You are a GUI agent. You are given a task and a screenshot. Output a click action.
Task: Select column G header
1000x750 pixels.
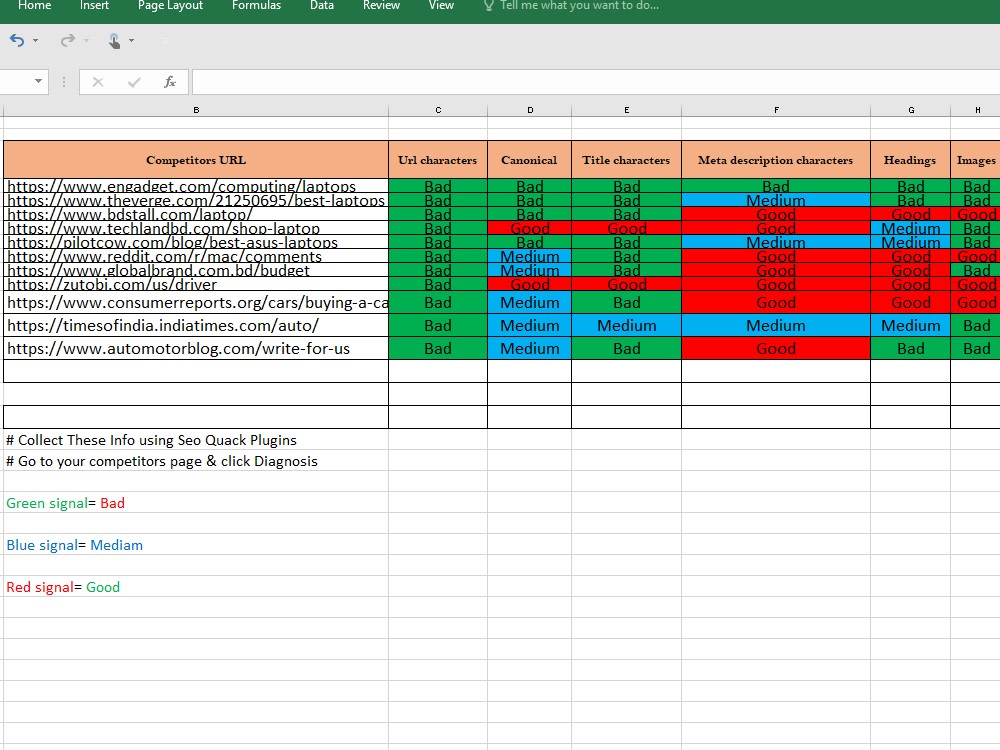point(911,110)
